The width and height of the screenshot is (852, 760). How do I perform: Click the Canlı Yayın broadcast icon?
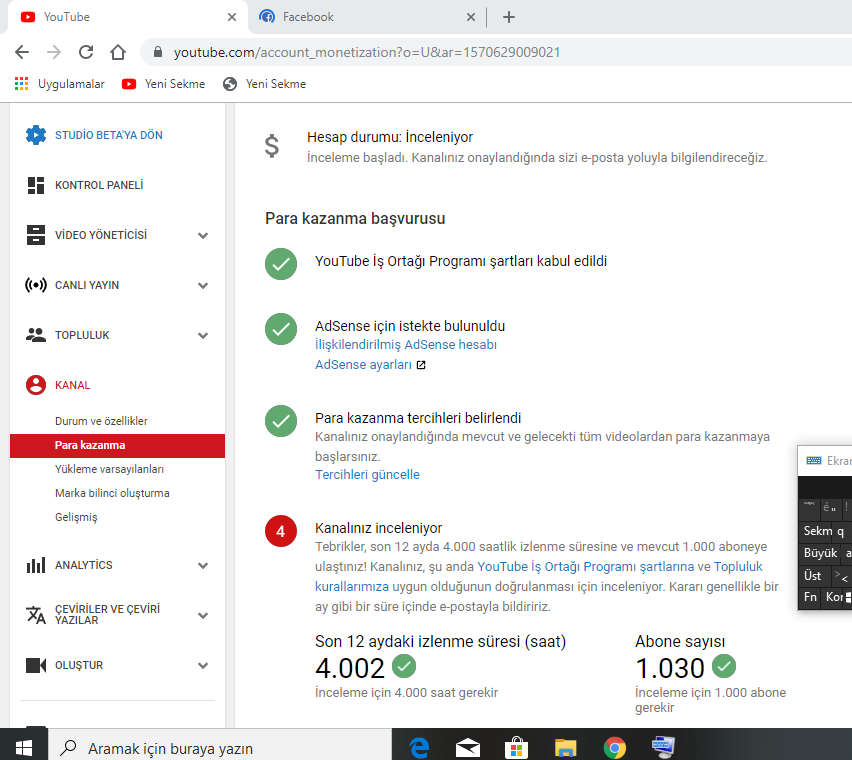point(36,285)
